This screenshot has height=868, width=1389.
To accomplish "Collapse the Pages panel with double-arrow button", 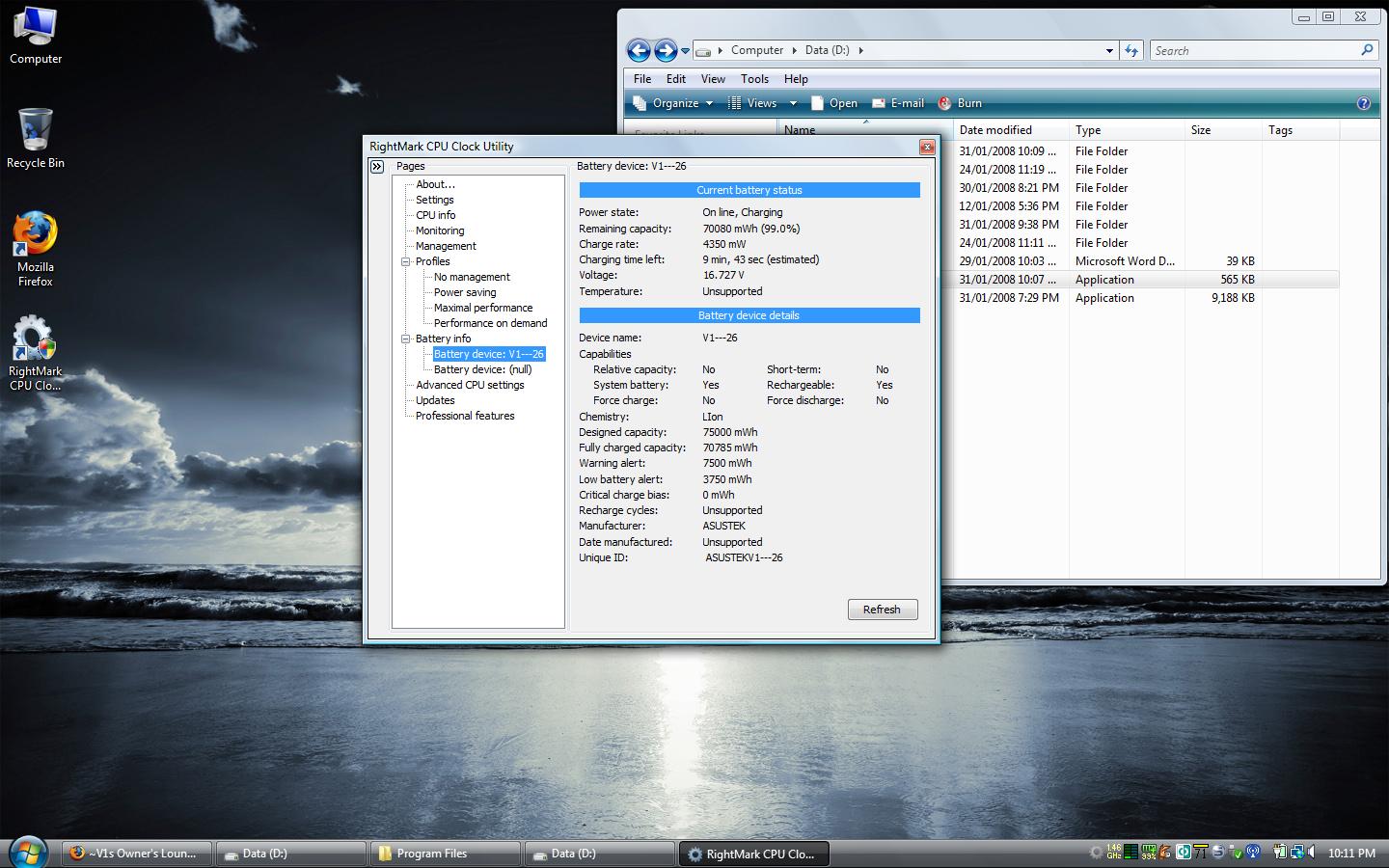I will pyautogui.click(x=377, y=167).
